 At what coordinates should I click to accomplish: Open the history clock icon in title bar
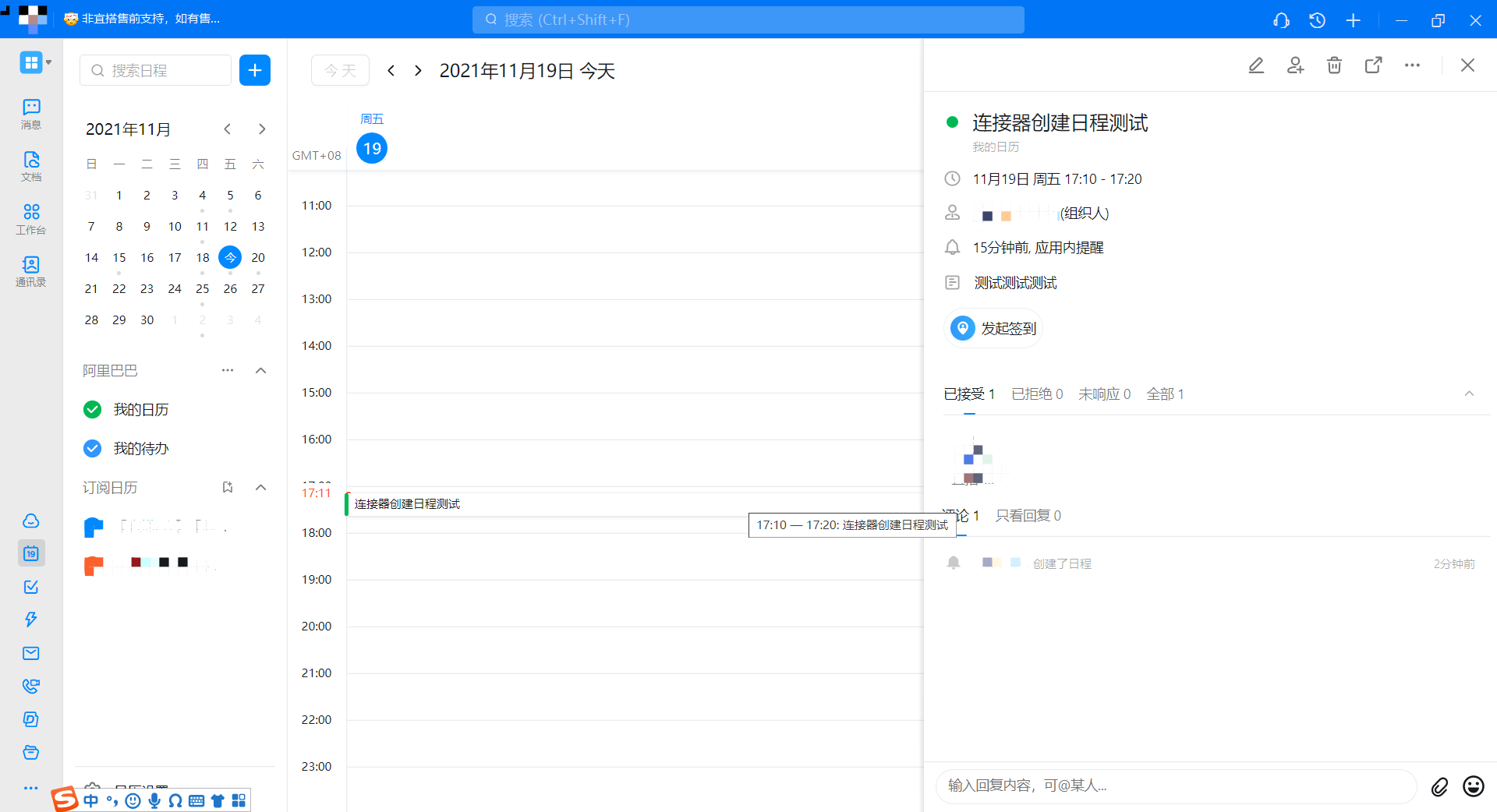click(x=1317, y=20)
